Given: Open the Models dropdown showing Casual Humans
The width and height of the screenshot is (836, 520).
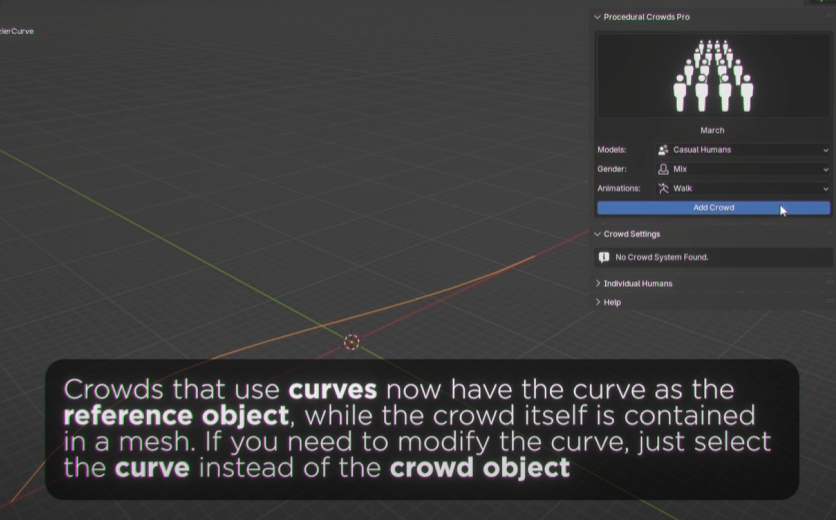Looking at the screenshot, I should [743, 150].
